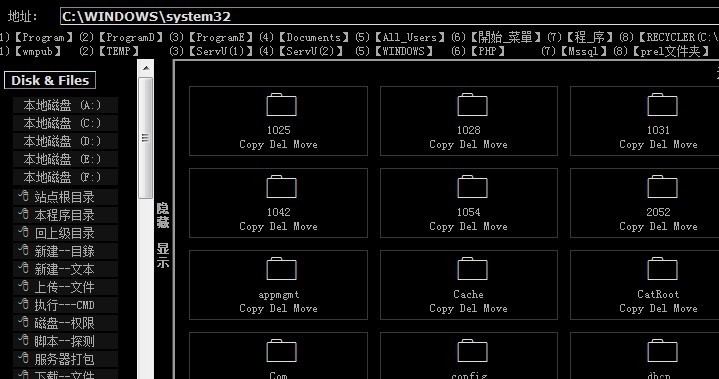Jump to shortcut (2)【ProgramD】
Image resolution: width=719 pixels, height=379 pixels.
point(122,38)
